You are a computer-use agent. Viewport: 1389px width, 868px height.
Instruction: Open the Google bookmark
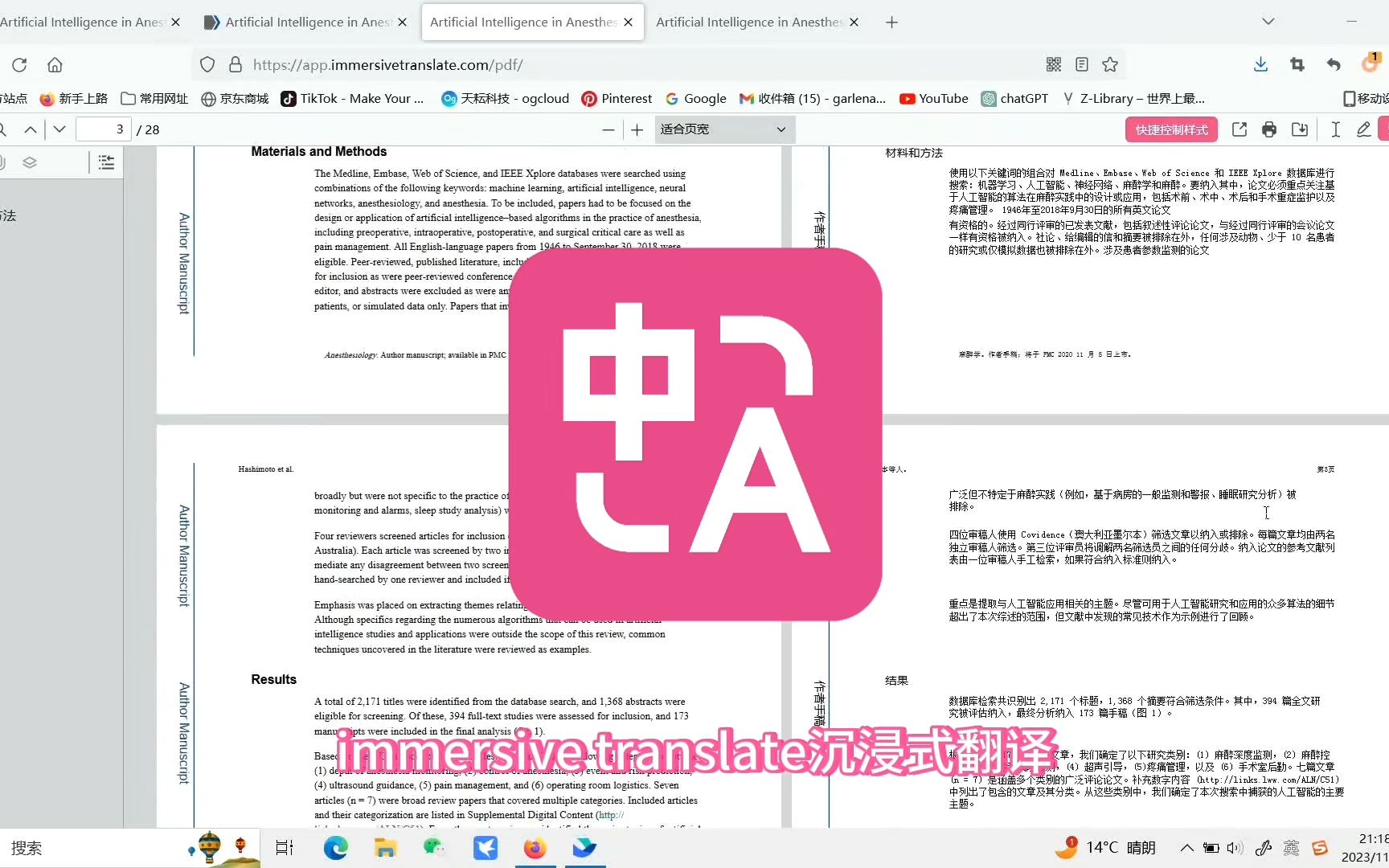695,99
